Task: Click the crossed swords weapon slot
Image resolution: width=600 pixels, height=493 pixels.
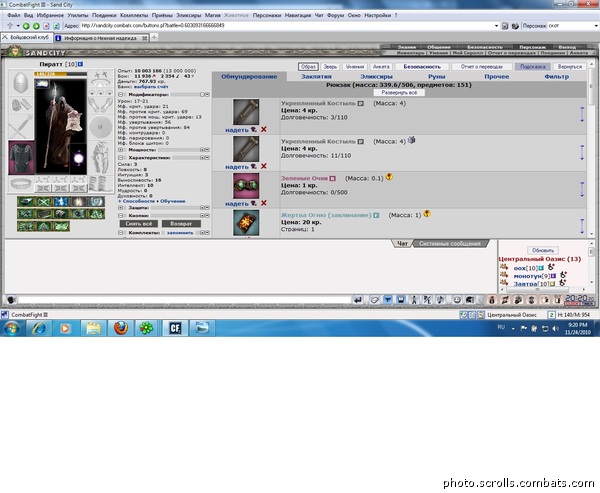Action: pyautogui.click(x=20, y=127)
